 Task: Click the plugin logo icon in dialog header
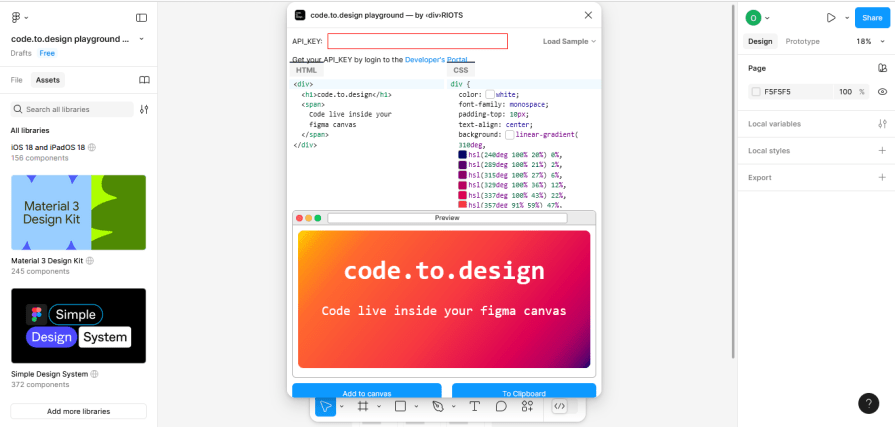pos(300,15)
